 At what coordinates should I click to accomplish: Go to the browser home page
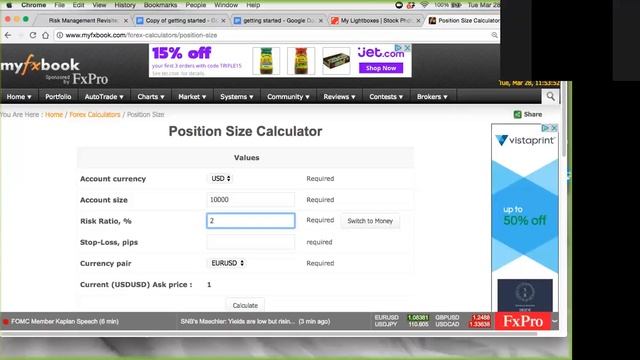point(45,35)
